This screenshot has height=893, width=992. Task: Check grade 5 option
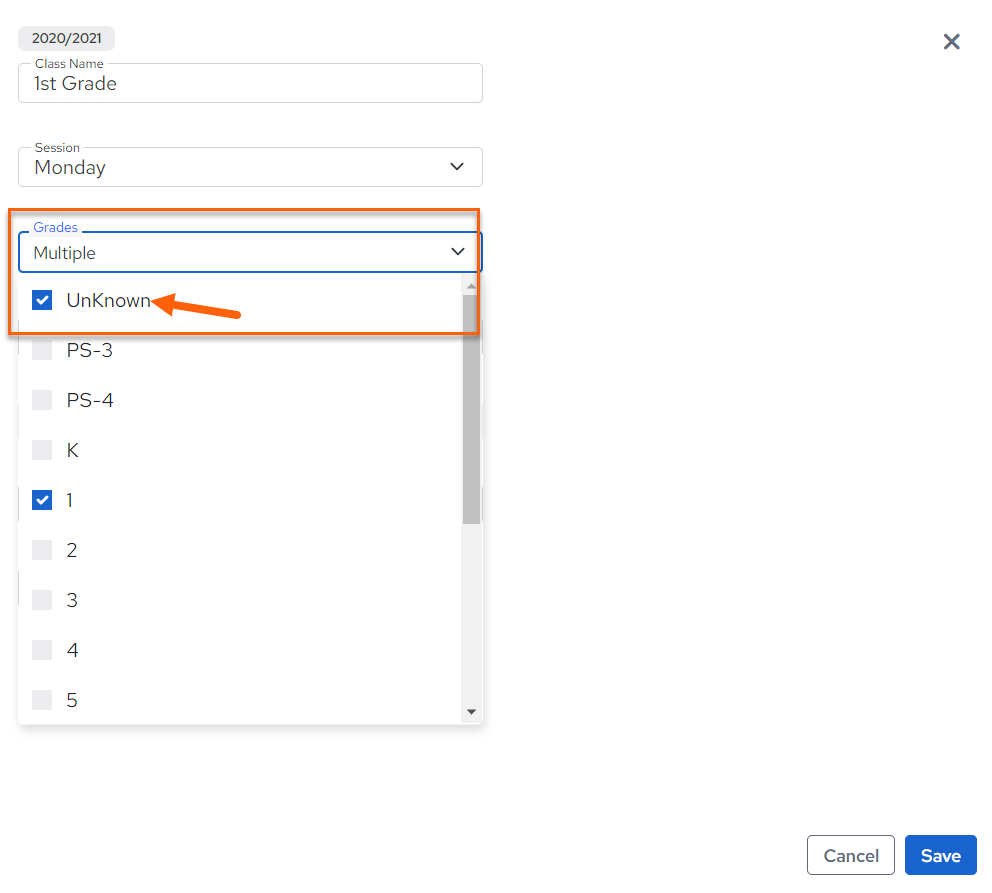pos(42,699)
